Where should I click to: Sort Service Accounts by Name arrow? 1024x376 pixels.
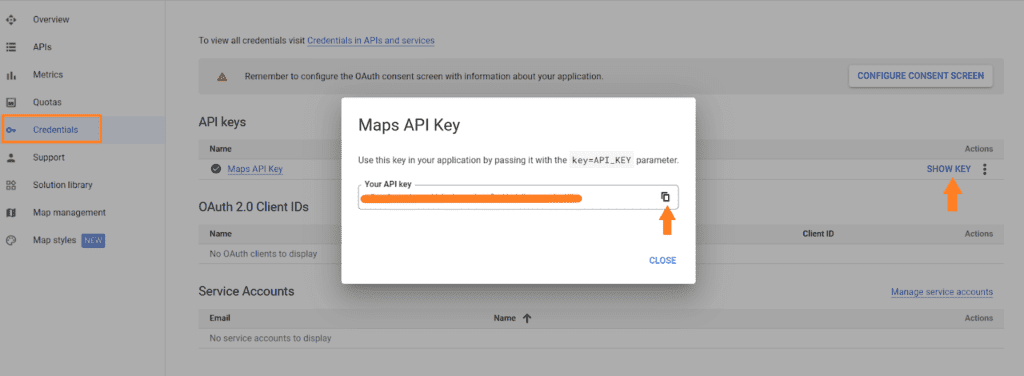(x=527, y=318)
